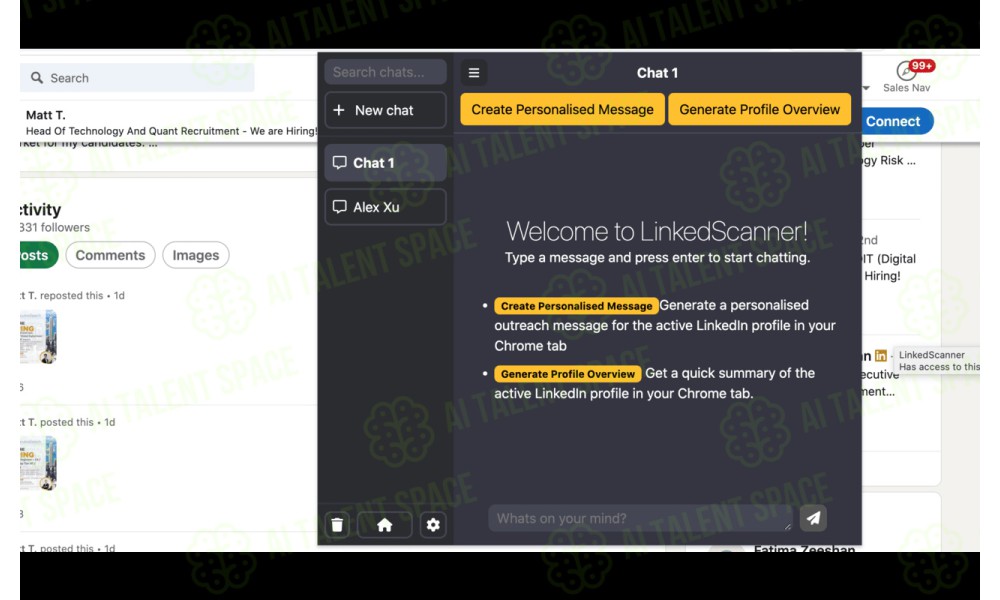
Task: Start a New chat
Action: pyautogui.click(x=385, y=110)
